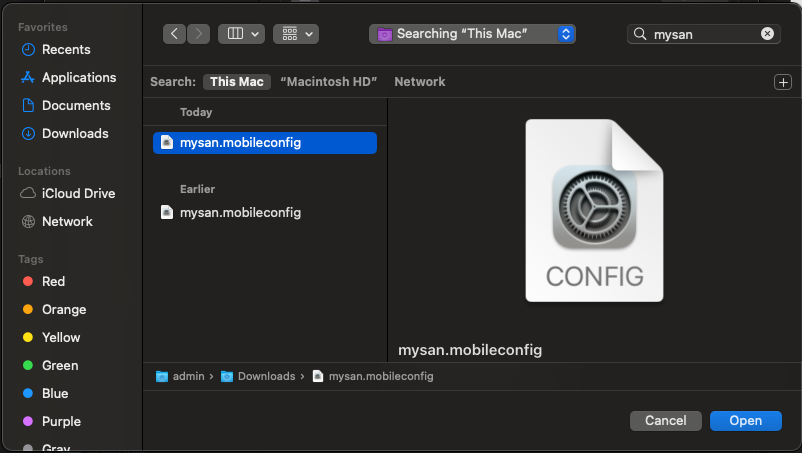This screenshot has width=802, height=453.
Task: Click the Locations section header
Action: (44, 171)
